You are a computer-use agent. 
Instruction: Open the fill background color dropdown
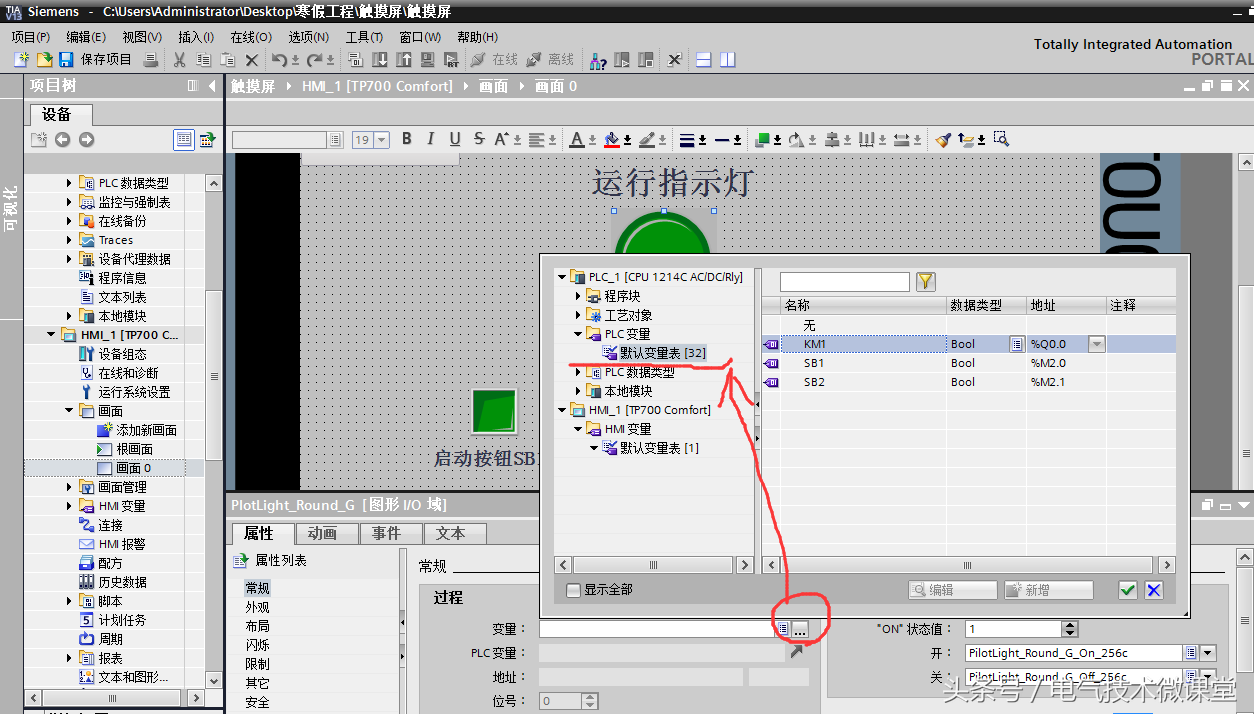(627, 140)
